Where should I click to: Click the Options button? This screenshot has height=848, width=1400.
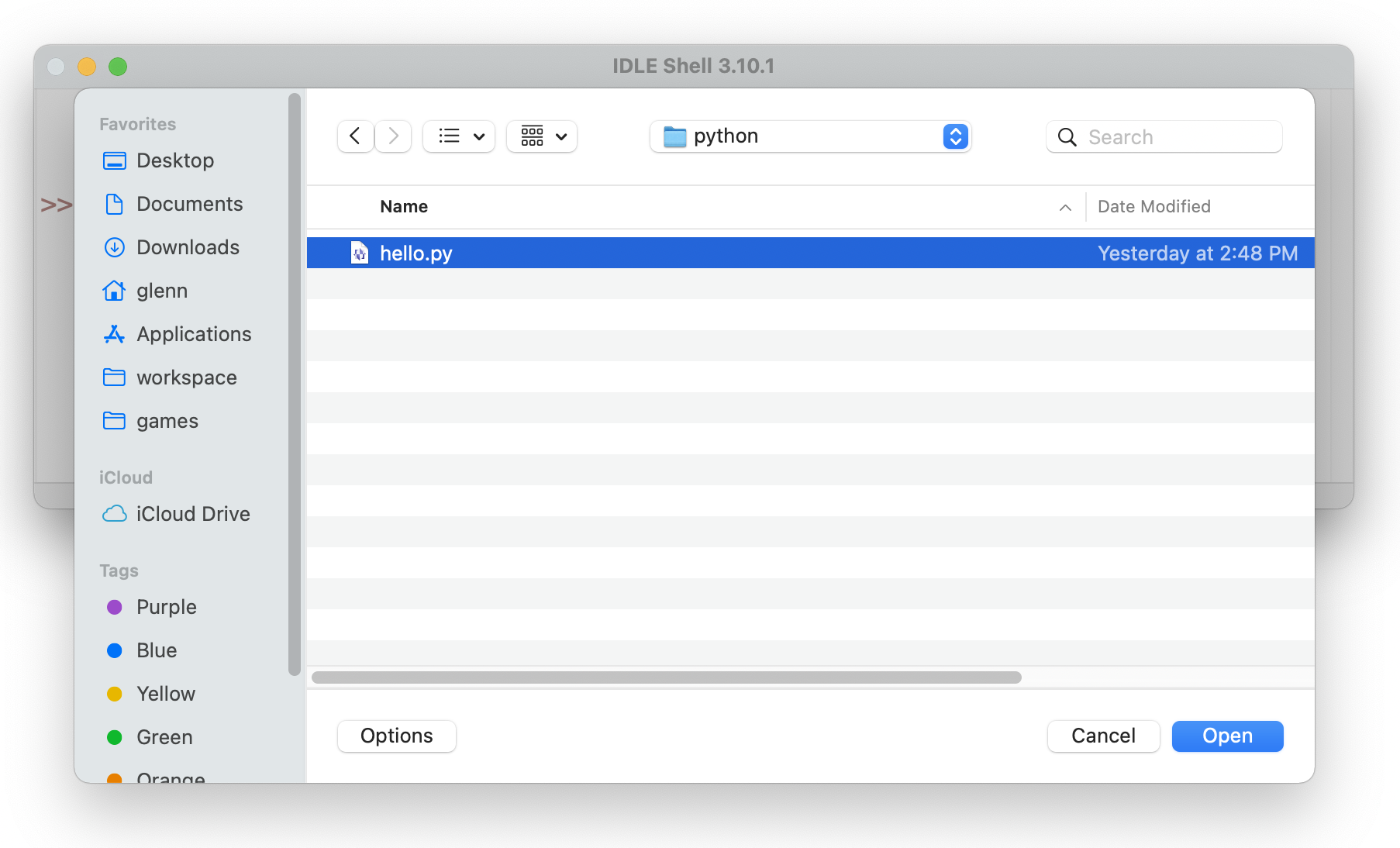coord(397,736)
